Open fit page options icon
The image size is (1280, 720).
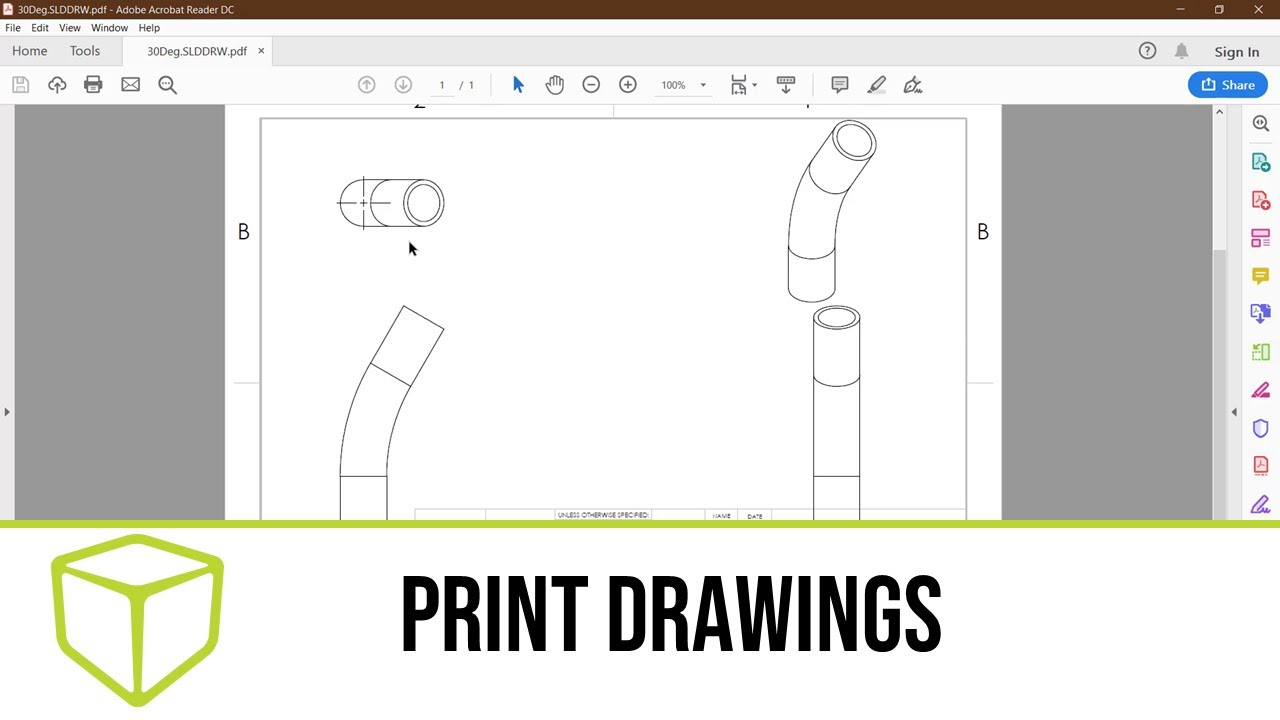[x=738, y=85]
